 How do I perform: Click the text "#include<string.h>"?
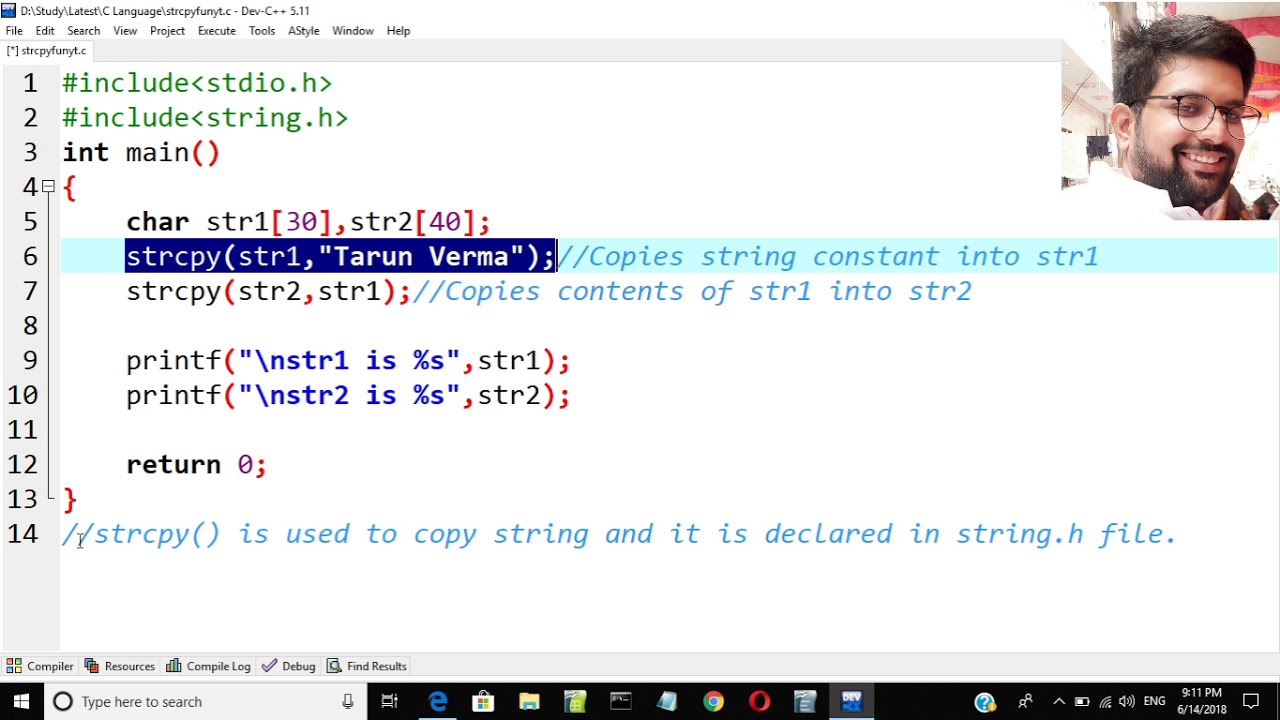click(205, 118)
